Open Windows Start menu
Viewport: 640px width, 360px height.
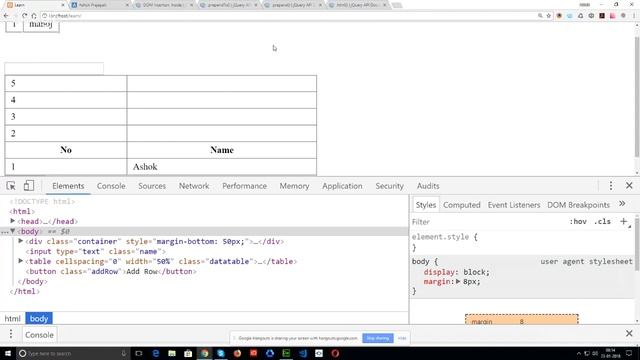[x=7, y=353]
